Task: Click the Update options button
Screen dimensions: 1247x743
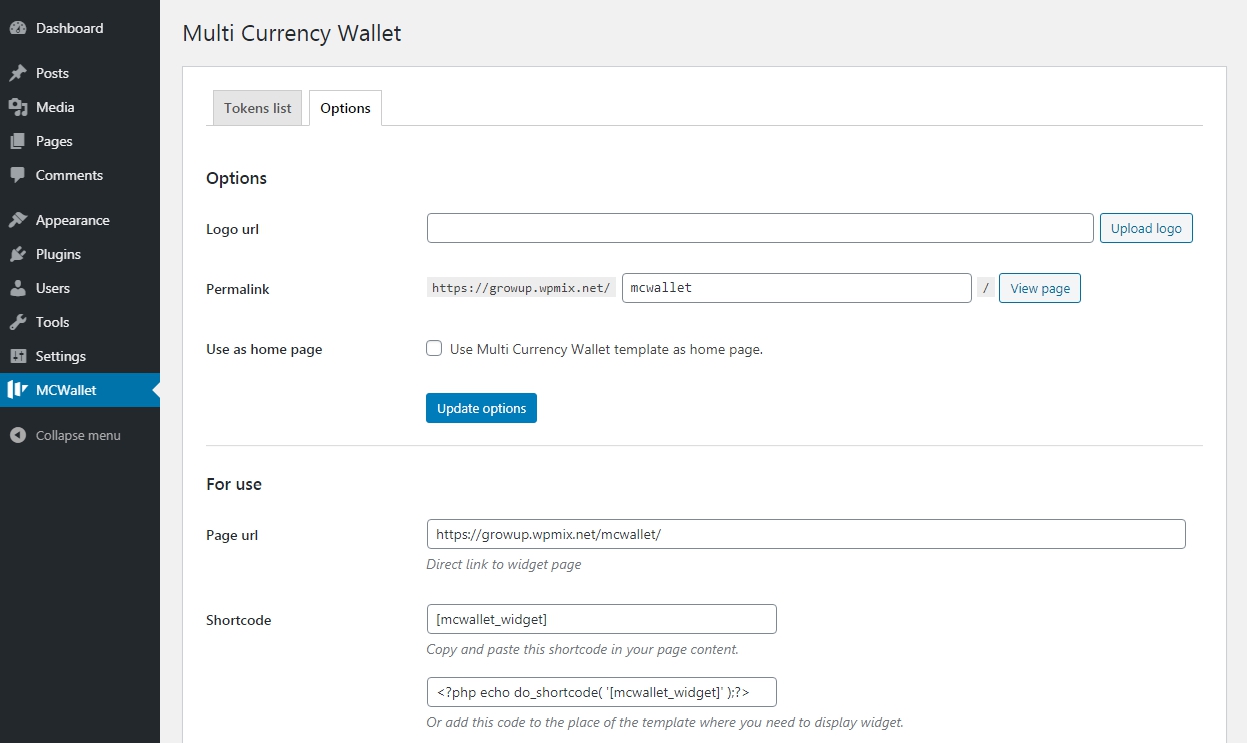Action: tap(481, 408)
